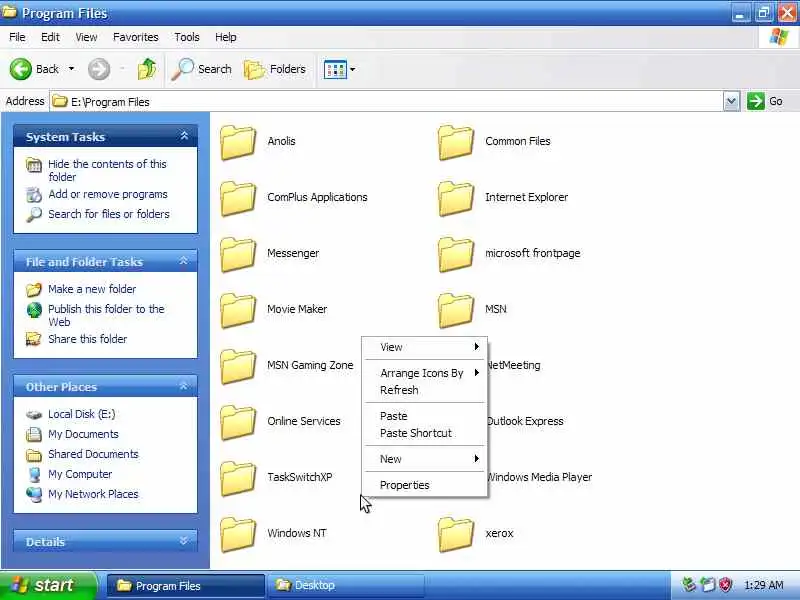Switch to Program Files taskbar button
Screen dimensions: 800x600
pos(186,586)
